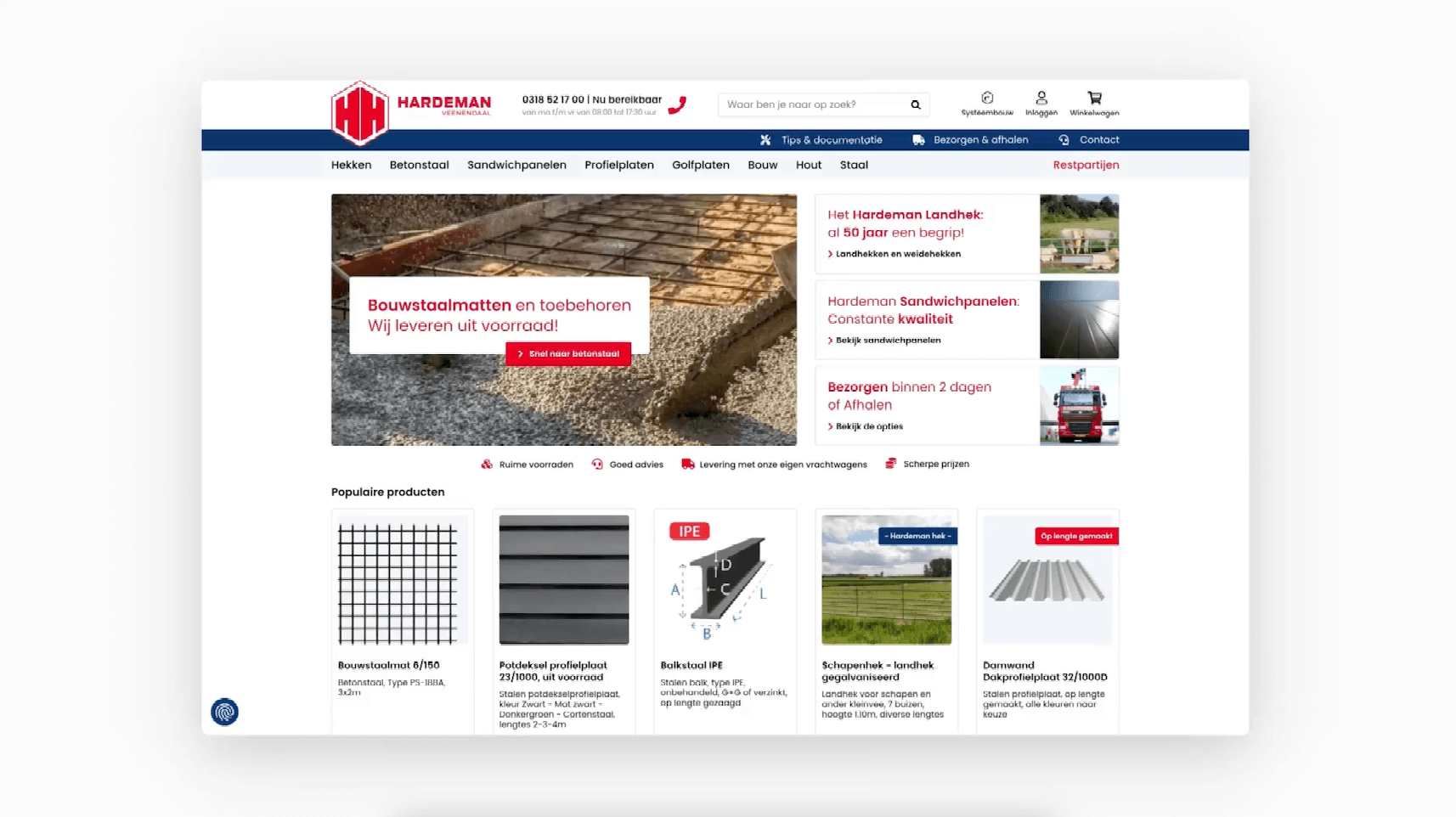
Task: Open the Balkstaal IPE product image
Action: click(725, 580)
